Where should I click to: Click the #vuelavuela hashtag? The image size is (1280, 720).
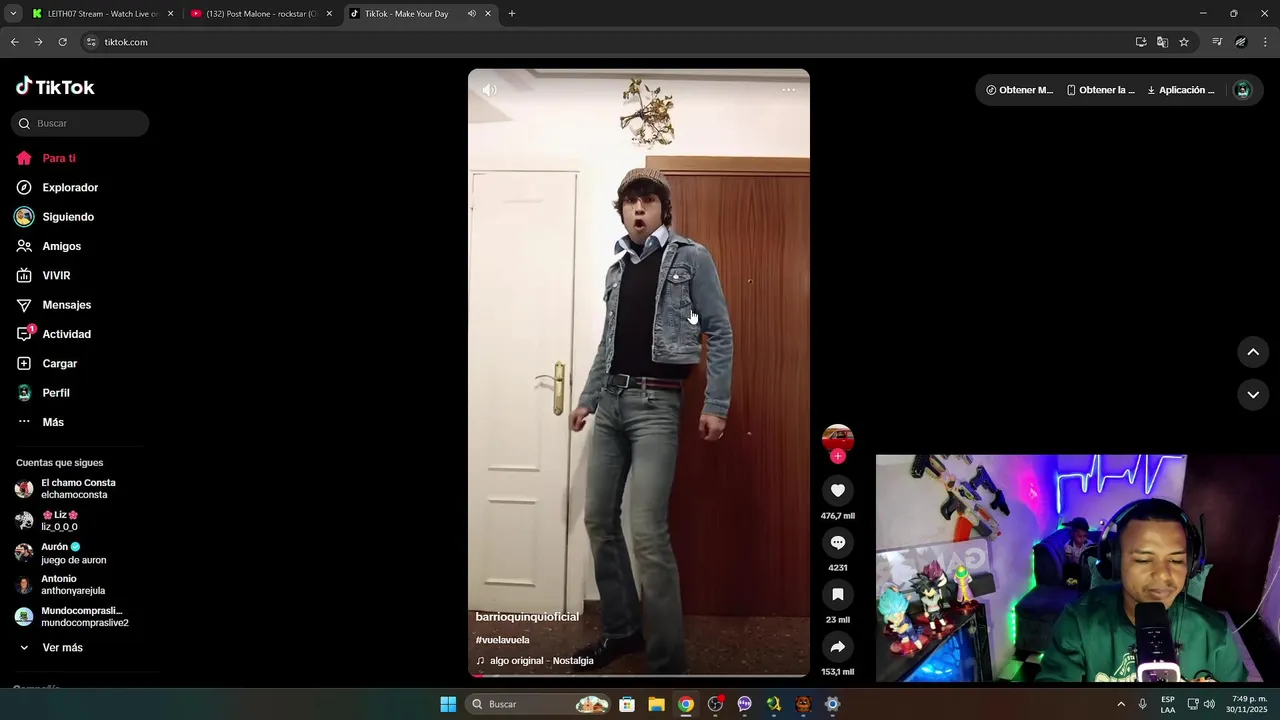coord(503,640)
